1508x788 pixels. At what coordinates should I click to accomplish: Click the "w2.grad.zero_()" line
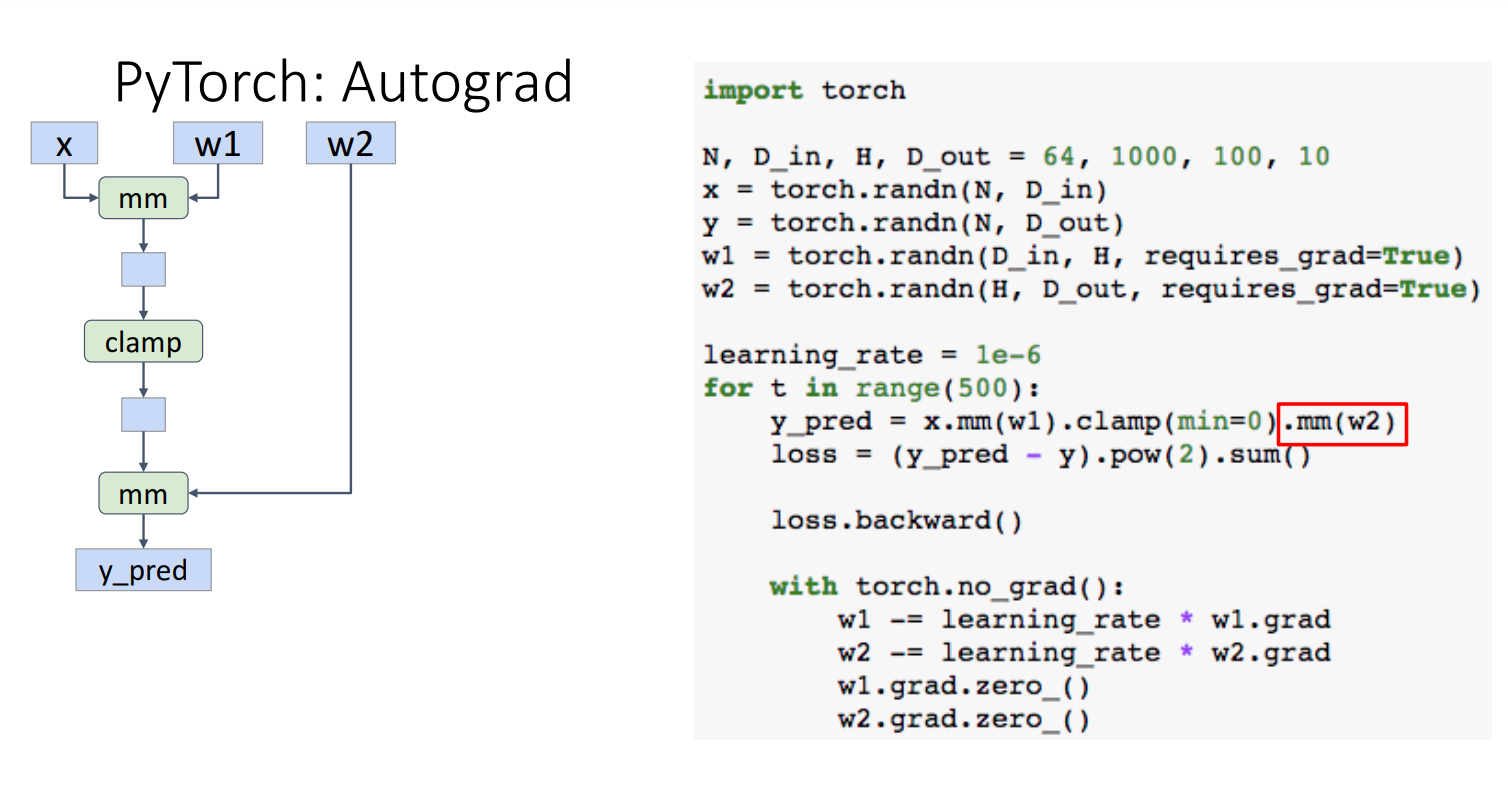tap(964, 720)
